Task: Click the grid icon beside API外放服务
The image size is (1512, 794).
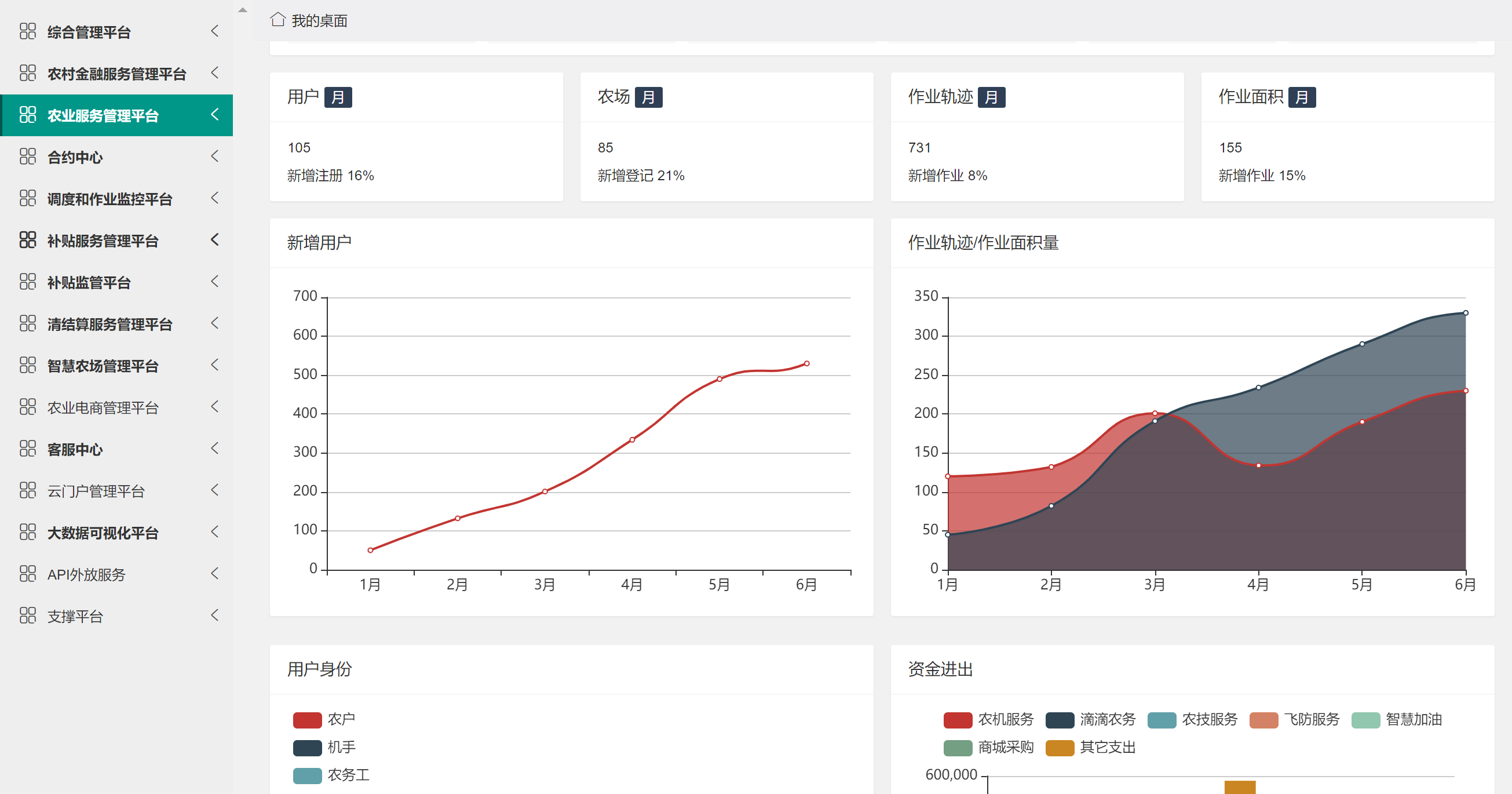Action: (x=28, y=573)
